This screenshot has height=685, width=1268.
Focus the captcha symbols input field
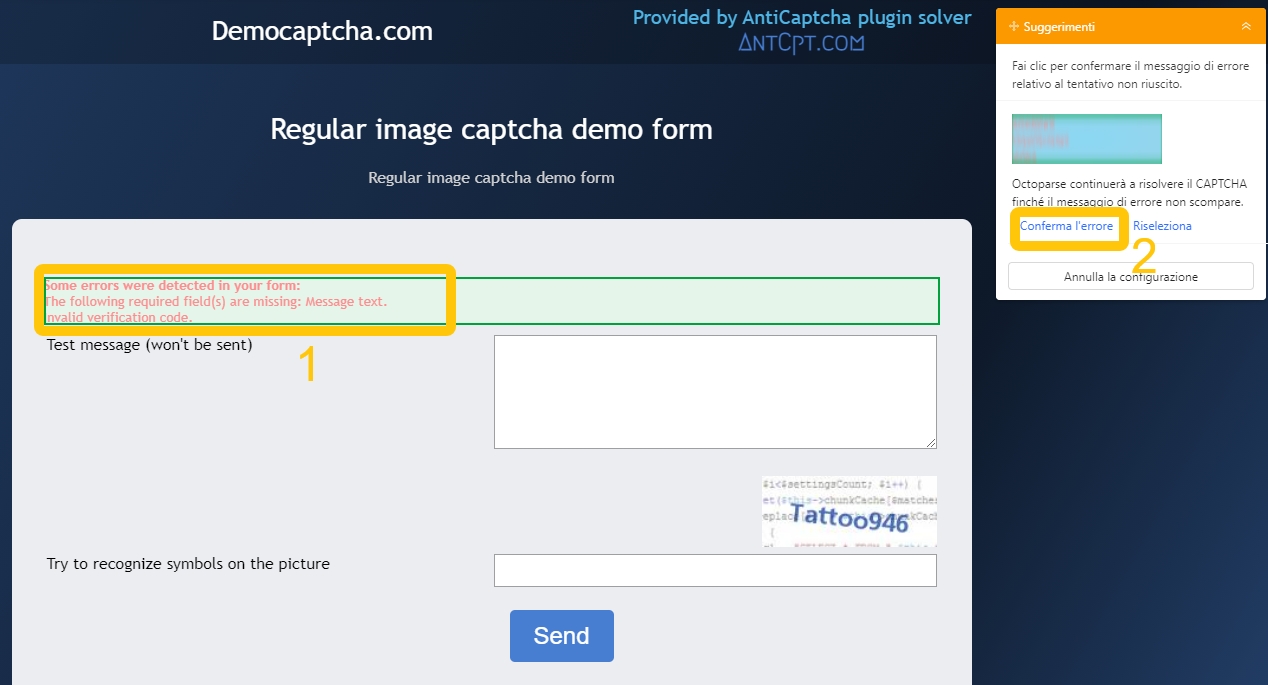(715, 570)
